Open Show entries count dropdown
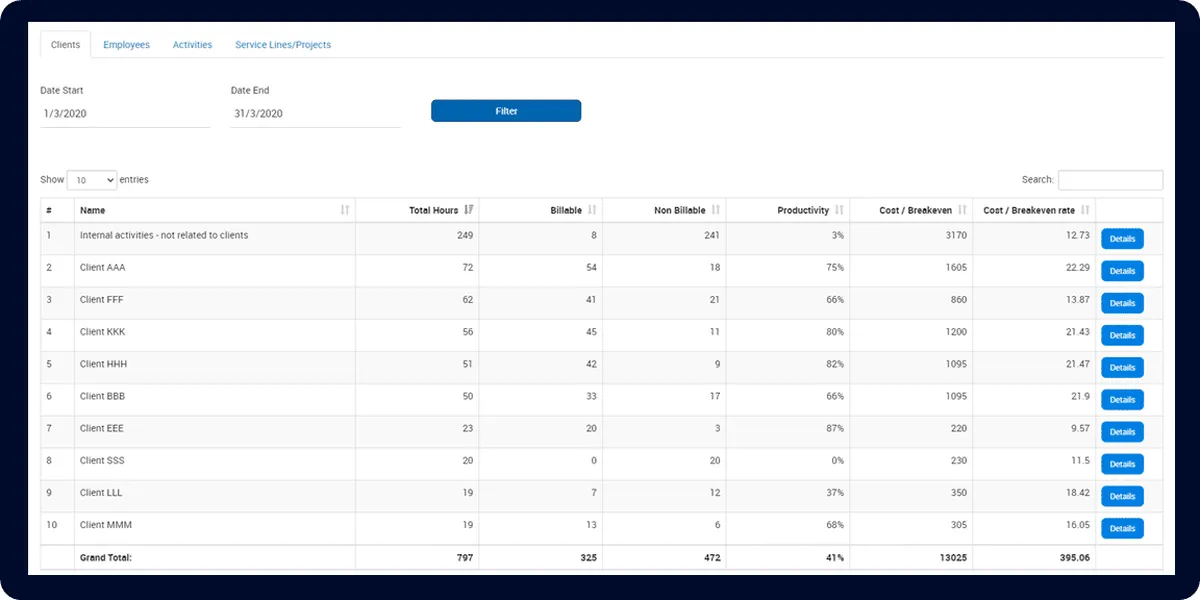Image resolution: width=1200 pixels, height=600 pixels. [92, 180]
